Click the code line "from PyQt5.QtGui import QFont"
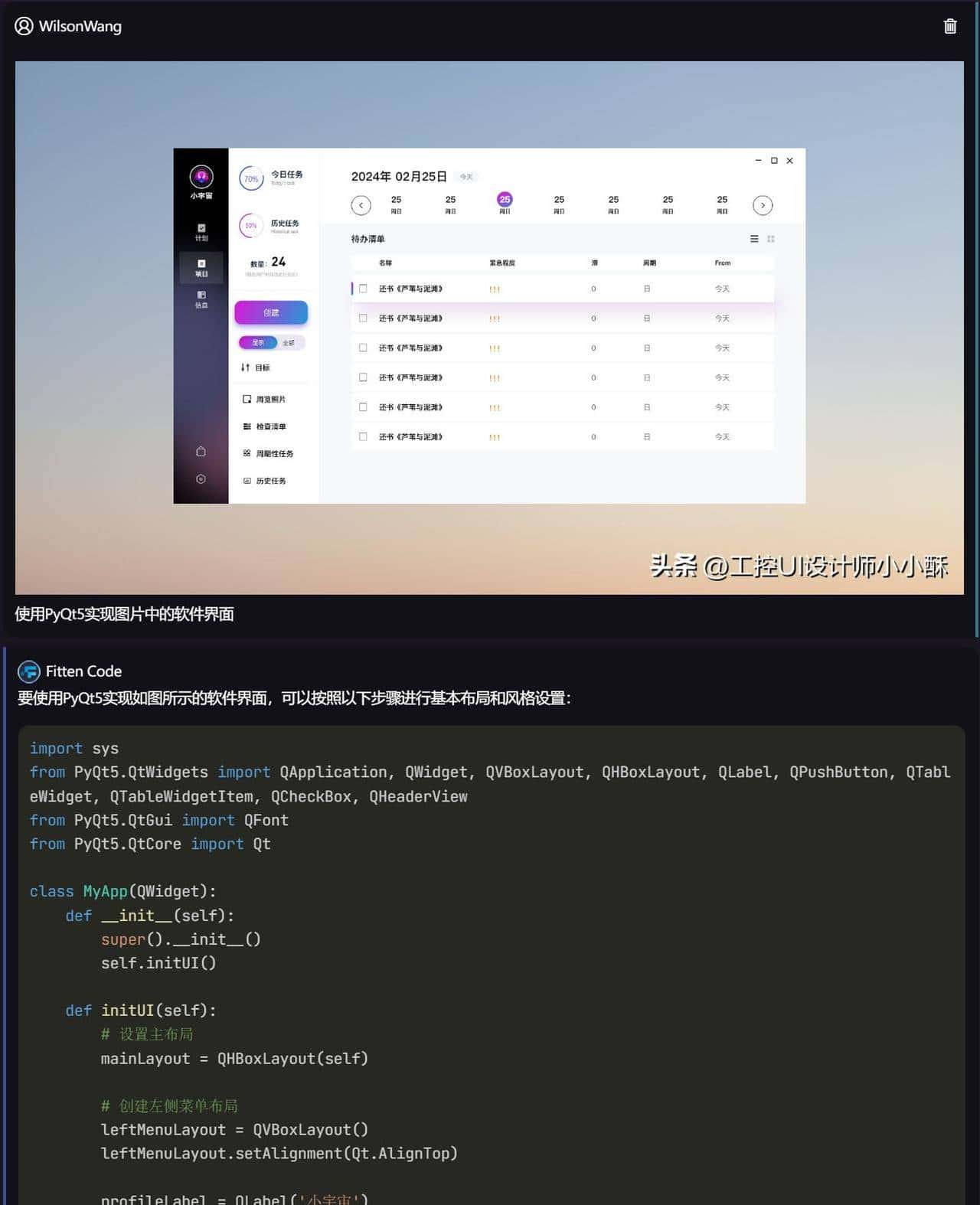 tap(159, 820)
